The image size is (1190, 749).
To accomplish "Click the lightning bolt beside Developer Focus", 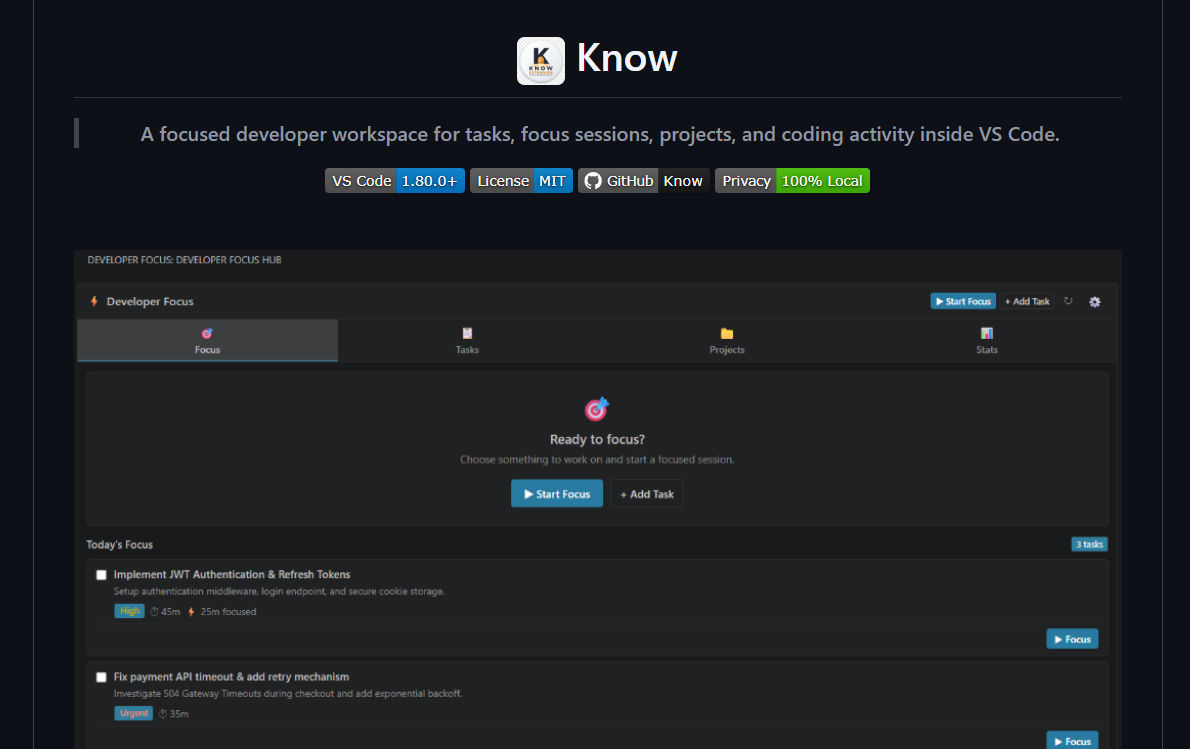I will 94,301.
